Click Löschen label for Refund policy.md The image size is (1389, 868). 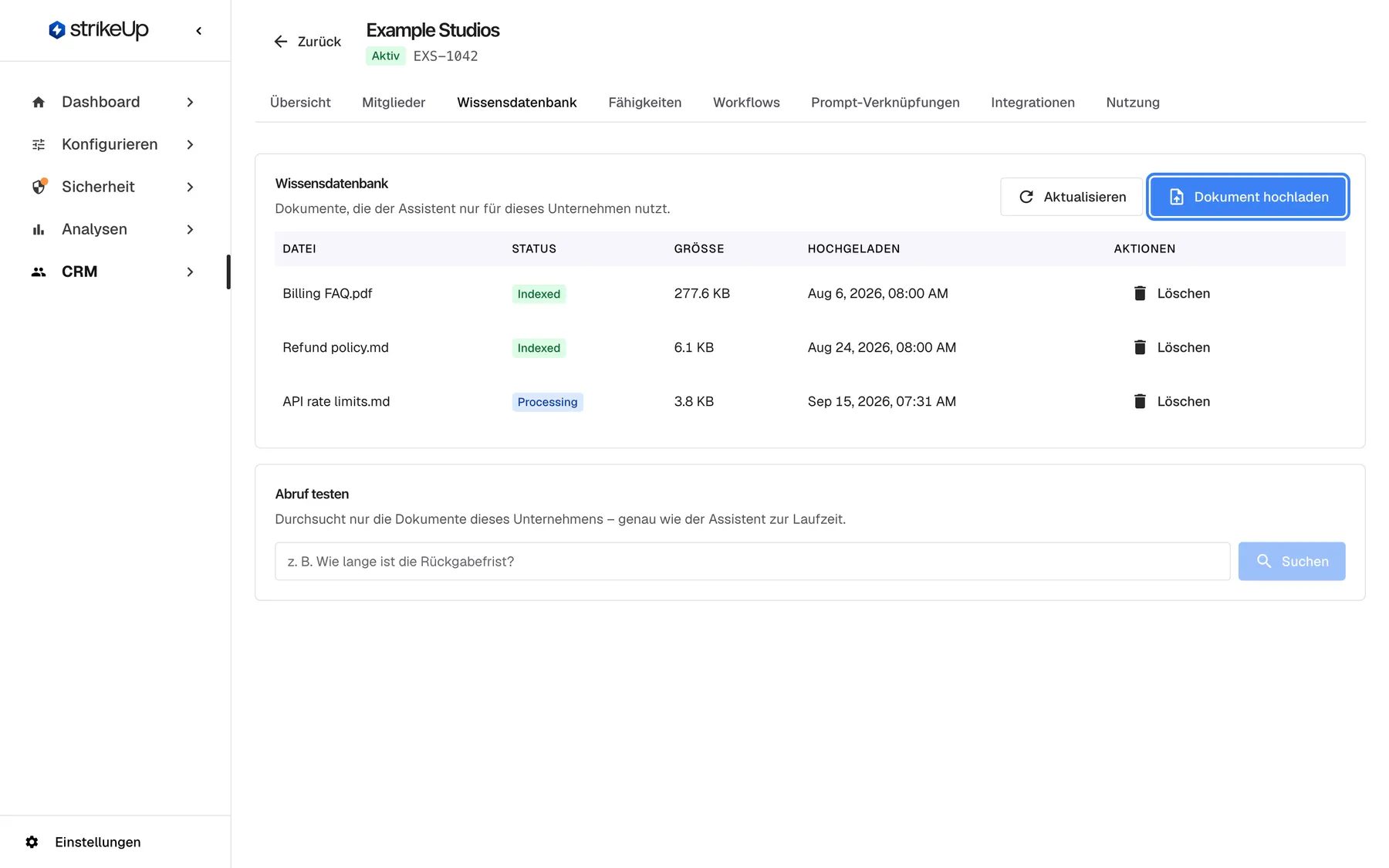1184,348
